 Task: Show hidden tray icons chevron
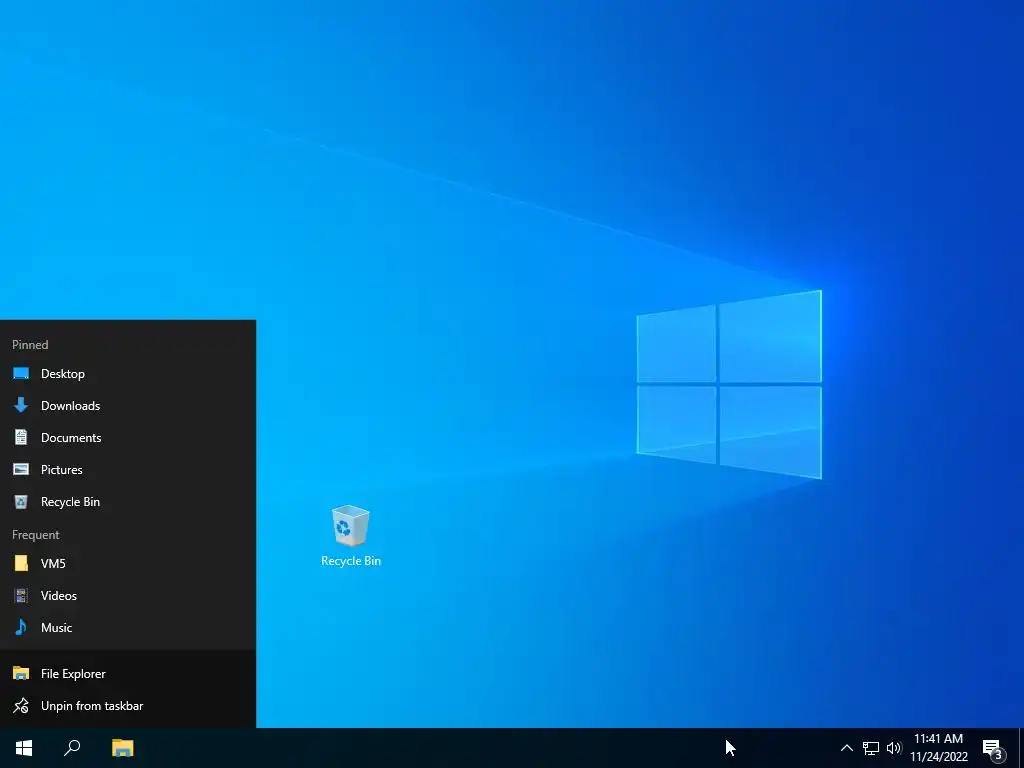coord(846,748)
